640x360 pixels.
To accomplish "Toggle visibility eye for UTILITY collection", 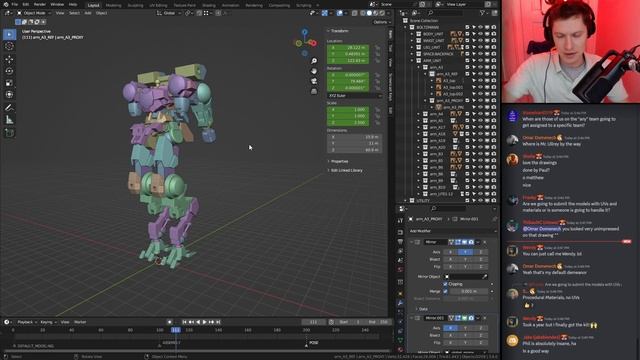I will 480,200.
